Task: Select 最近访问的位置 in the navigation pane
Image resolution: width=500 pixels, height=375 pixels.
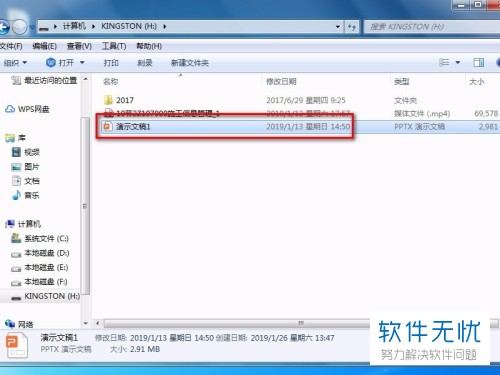Action: click(x=50, y=80)
